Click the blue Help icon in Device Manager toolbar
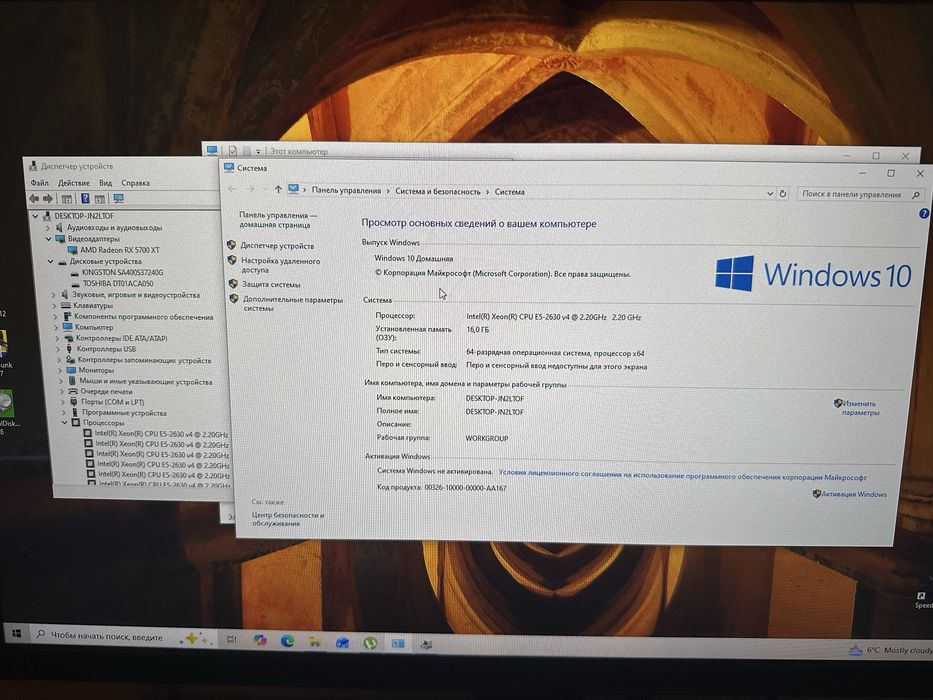 [85, 198]
